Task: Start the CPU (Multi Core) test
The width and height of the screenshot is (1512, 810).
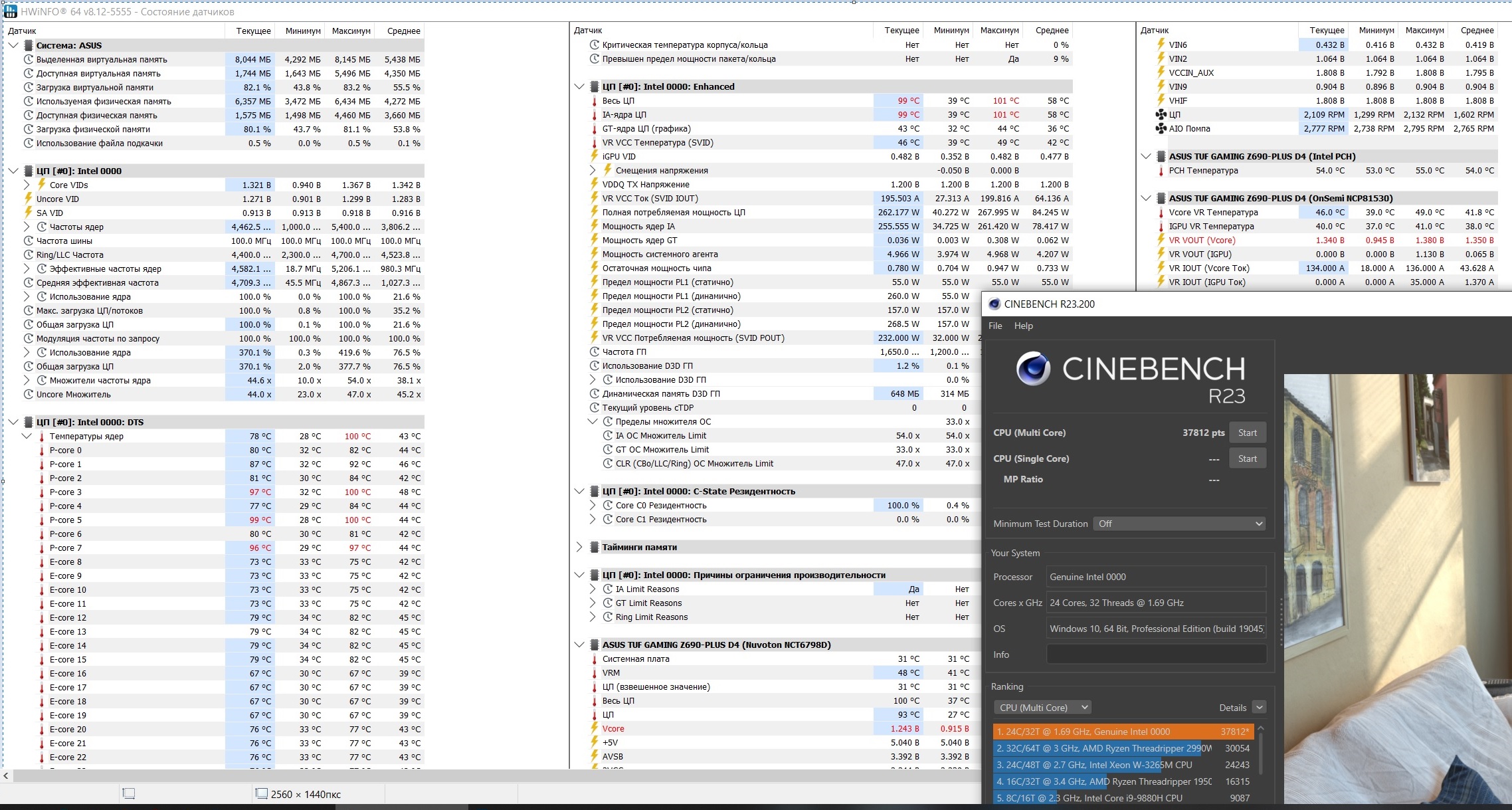Action: coord(1247,433)
